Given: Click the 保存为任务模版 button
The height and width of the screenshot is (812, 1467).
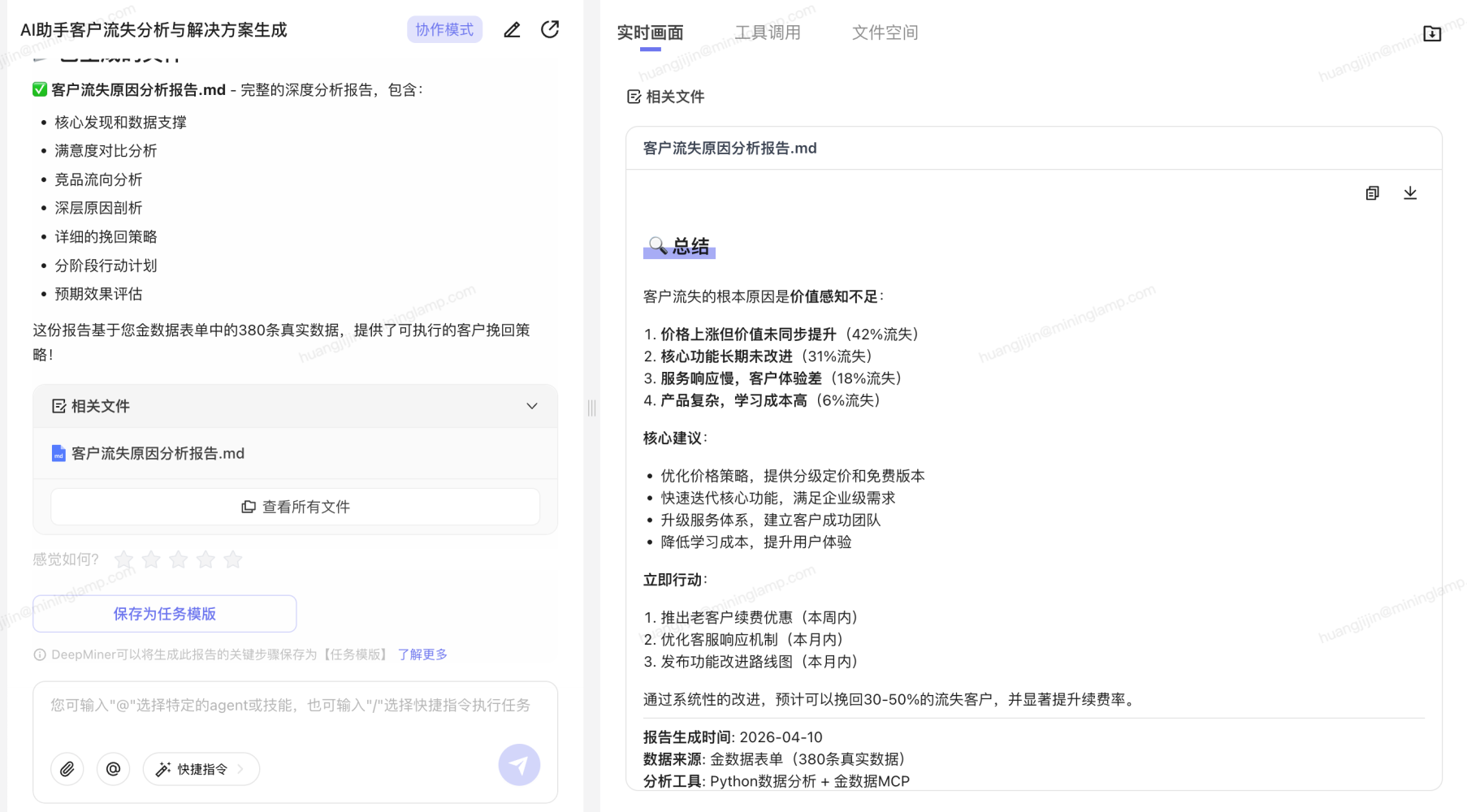Looking at the screenshot, I should [165, 614].
